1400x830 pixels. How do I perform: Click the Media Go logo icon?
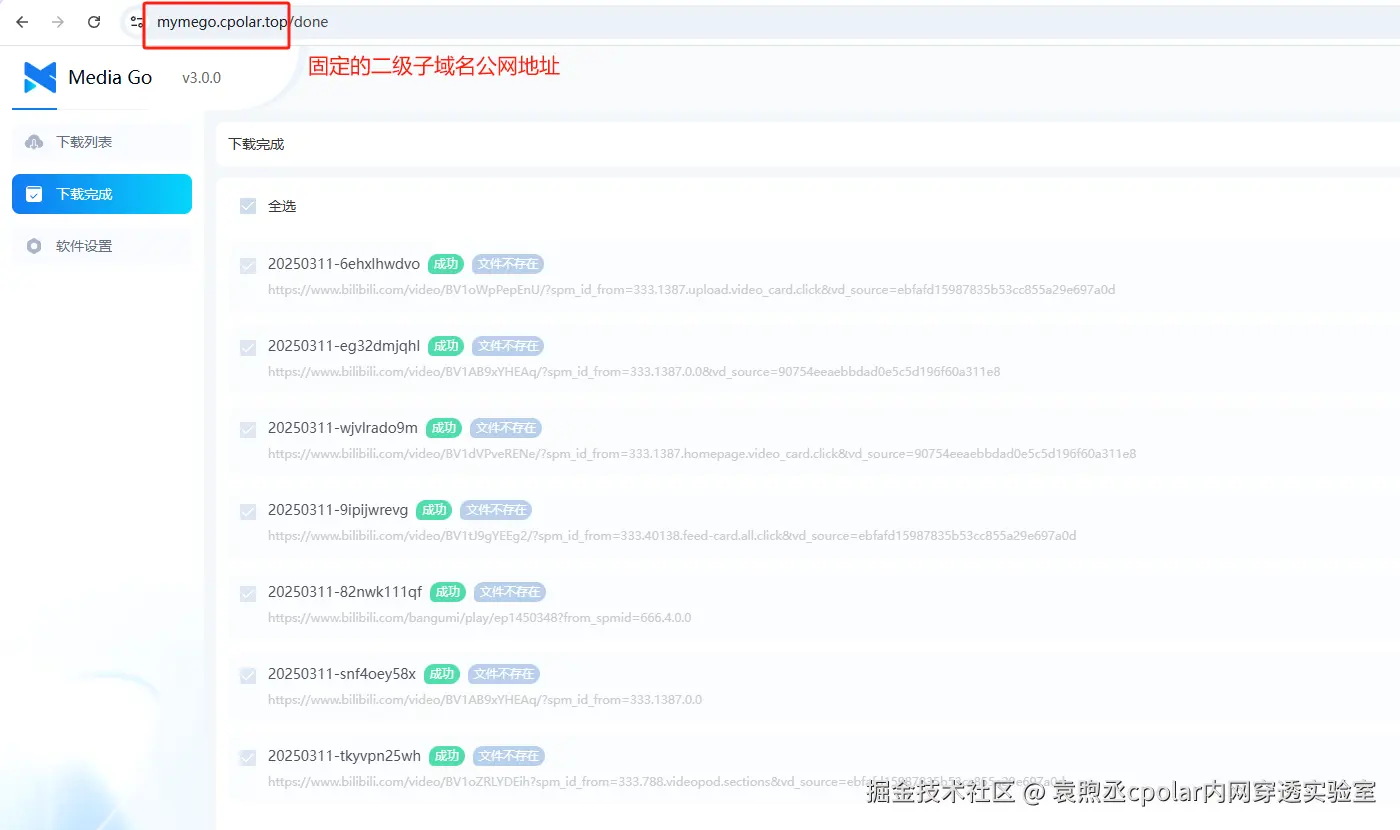point(40,77)
